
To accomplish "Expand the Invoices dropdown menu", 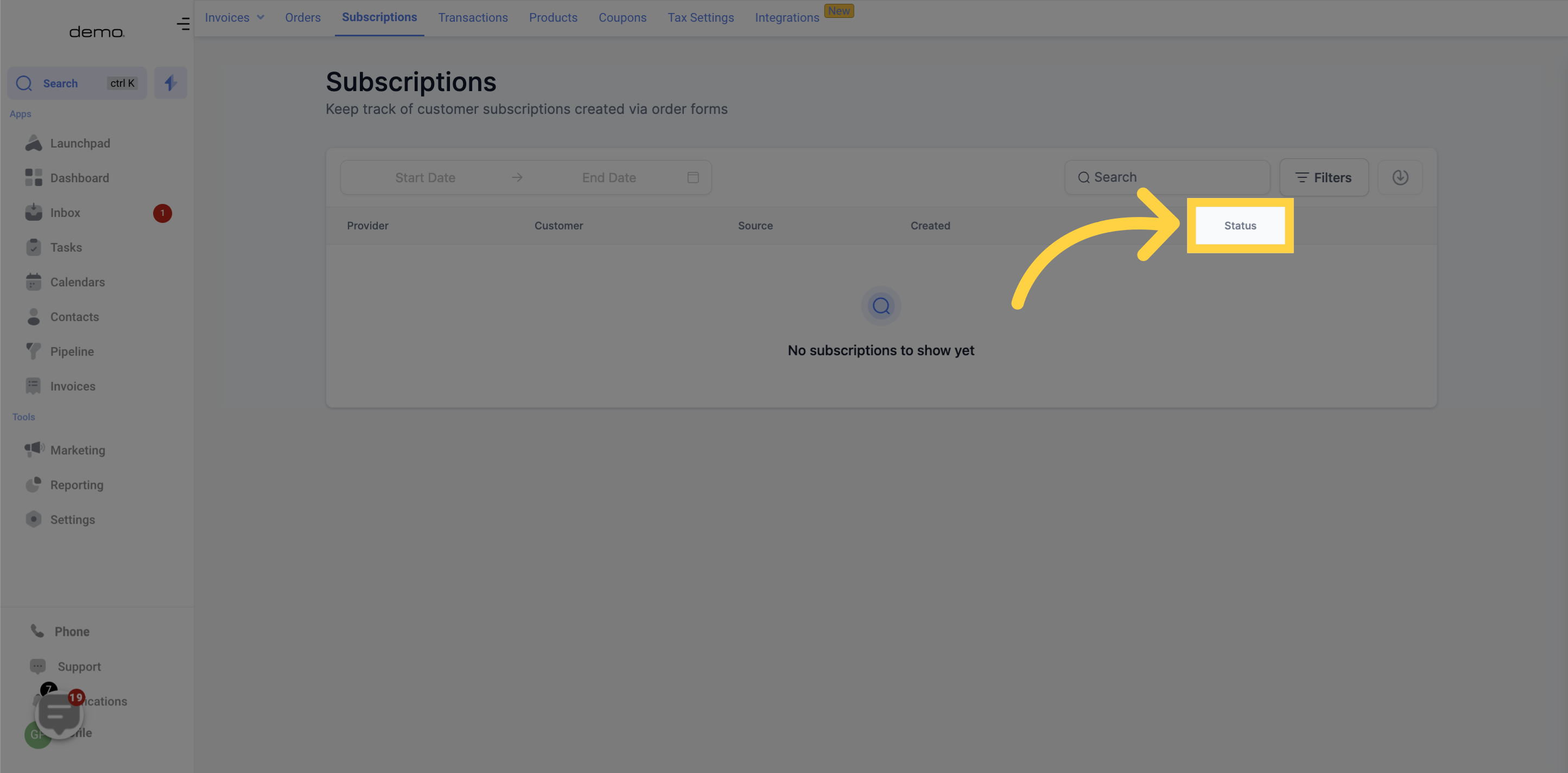I will [x=234, y=18].
